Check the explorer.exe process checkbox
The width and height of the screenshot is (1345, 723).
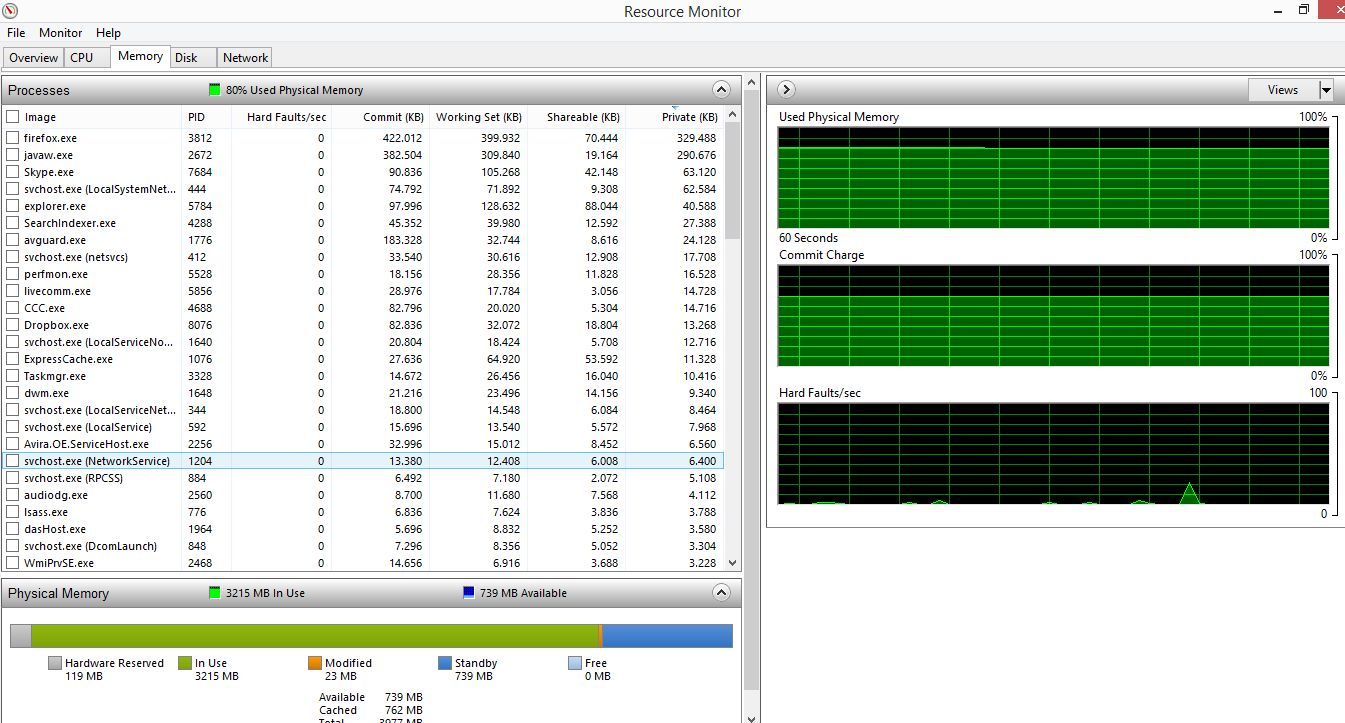point(12,206)
